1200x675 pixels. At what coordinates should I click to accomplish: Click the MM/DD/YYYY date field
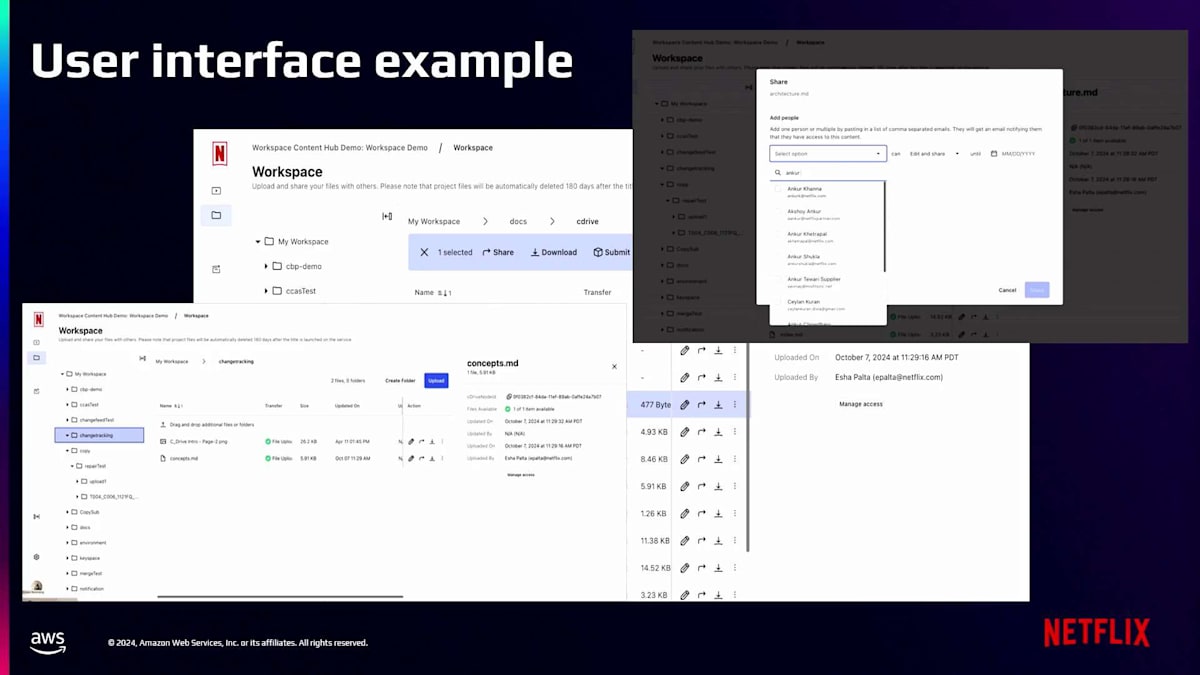click(x=1018, y=154)
